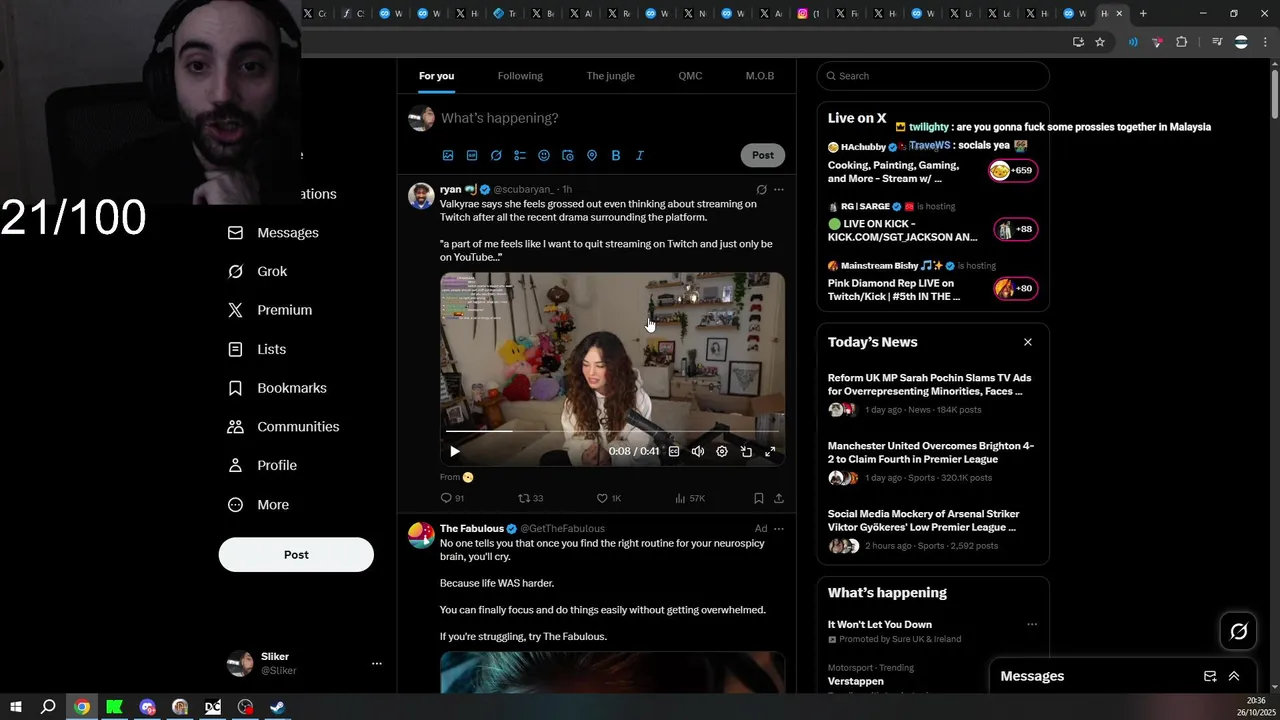Open options for It Won't Let You Down trend

(1031, 625)
